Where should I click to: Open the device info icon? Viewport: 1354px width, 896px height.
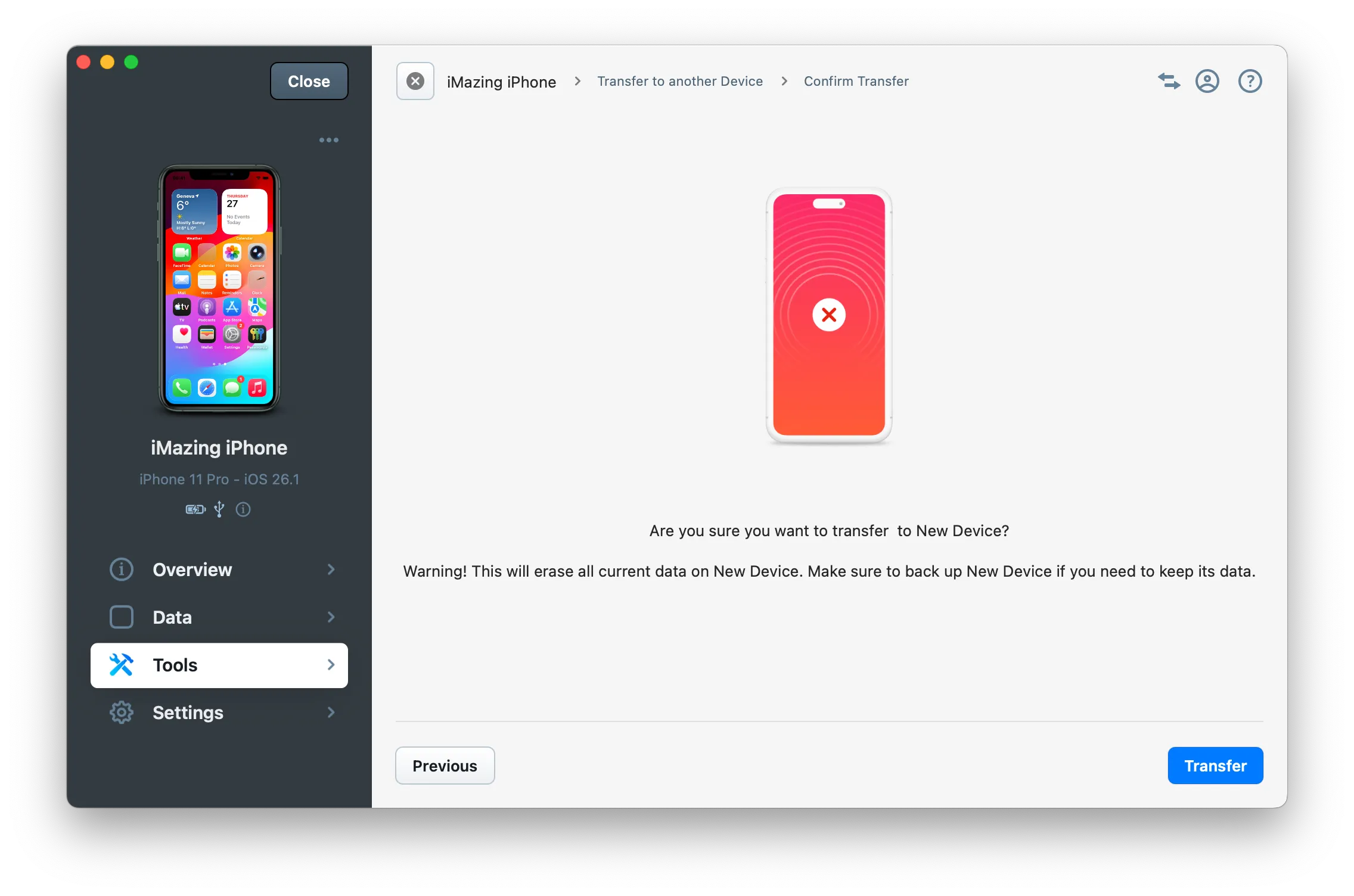pyautogui.click(x=243, y=509)
